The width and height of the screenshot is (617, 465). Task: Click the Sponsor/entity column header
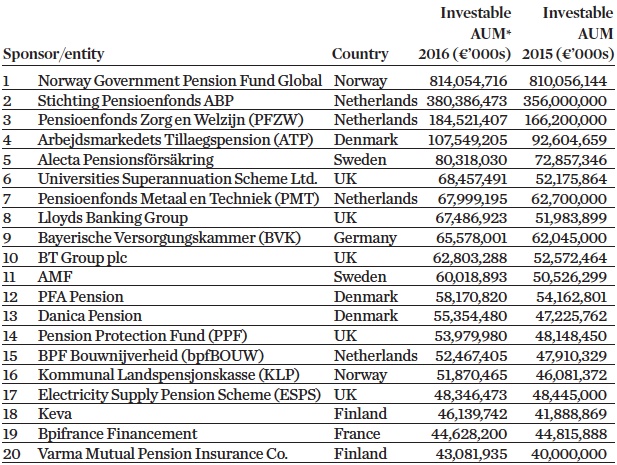coord(54,54)
